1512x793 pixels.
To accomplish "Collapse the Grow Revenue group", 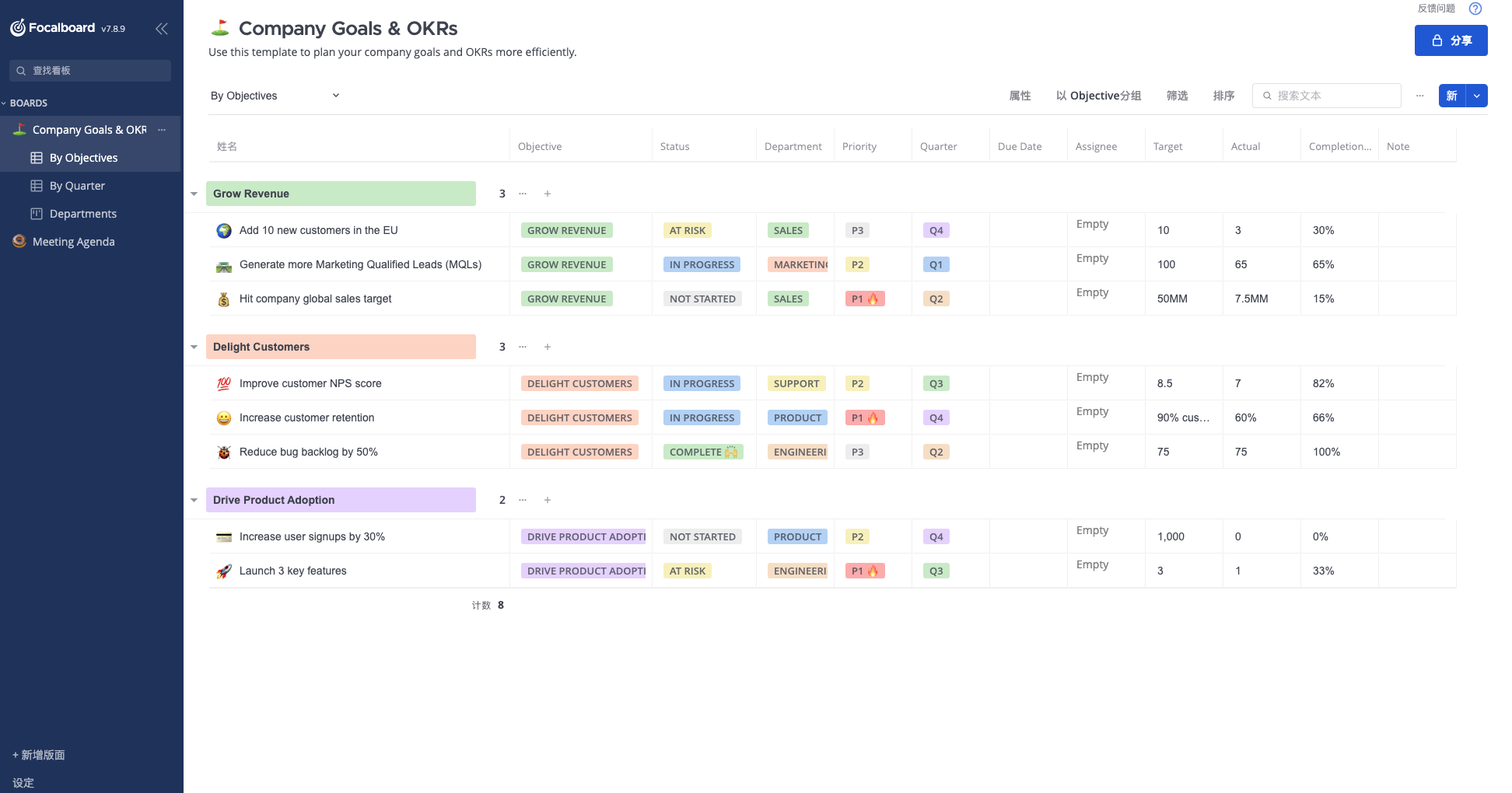I will (194, 194).
